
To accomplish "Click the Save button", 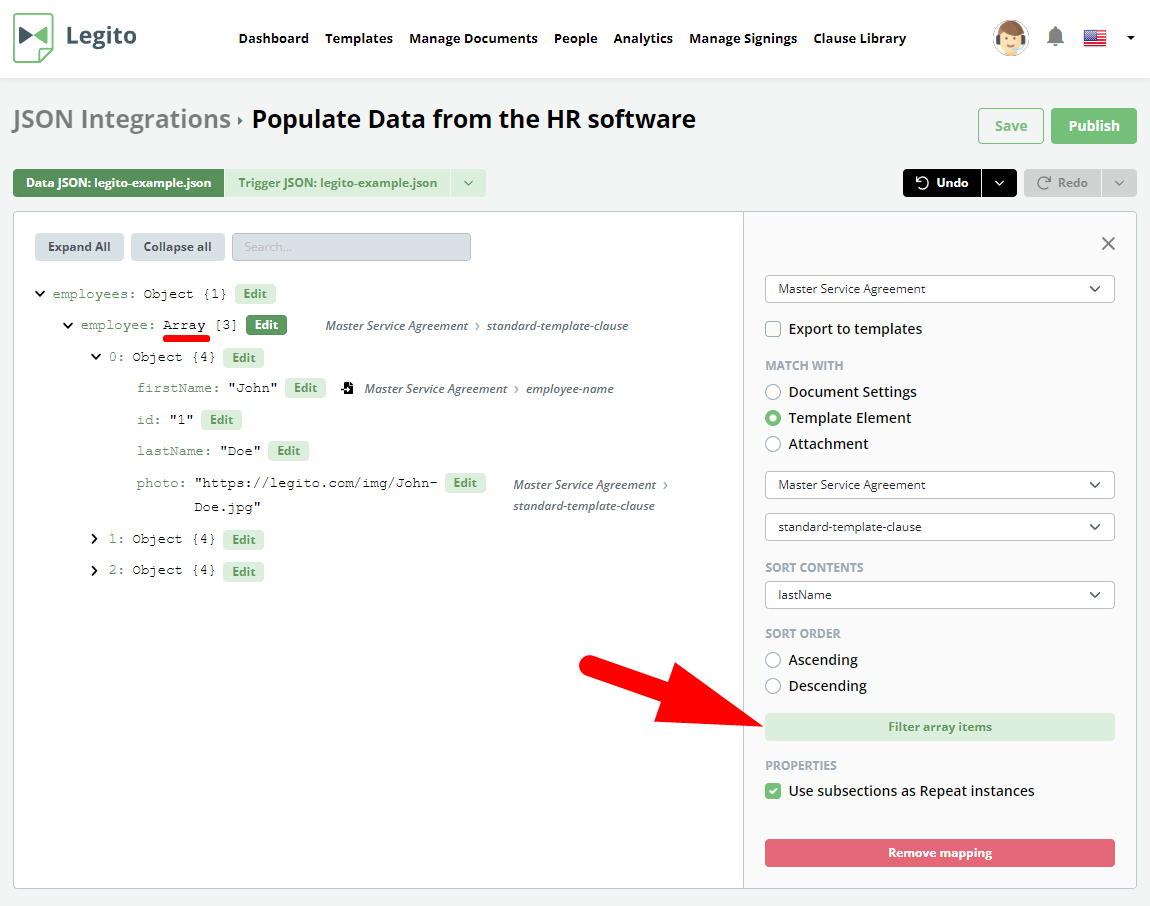I will point(1011,126).
